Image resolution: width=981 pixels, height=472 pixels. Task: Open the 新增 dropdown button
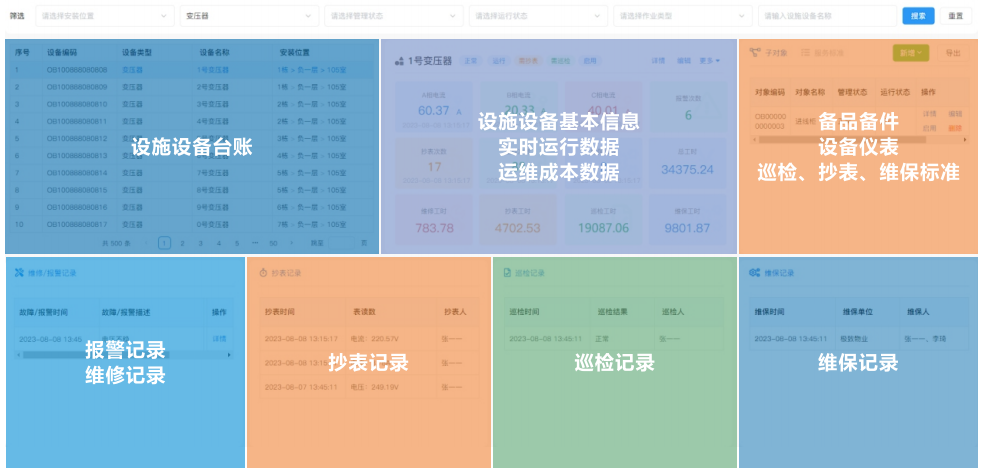910,53
